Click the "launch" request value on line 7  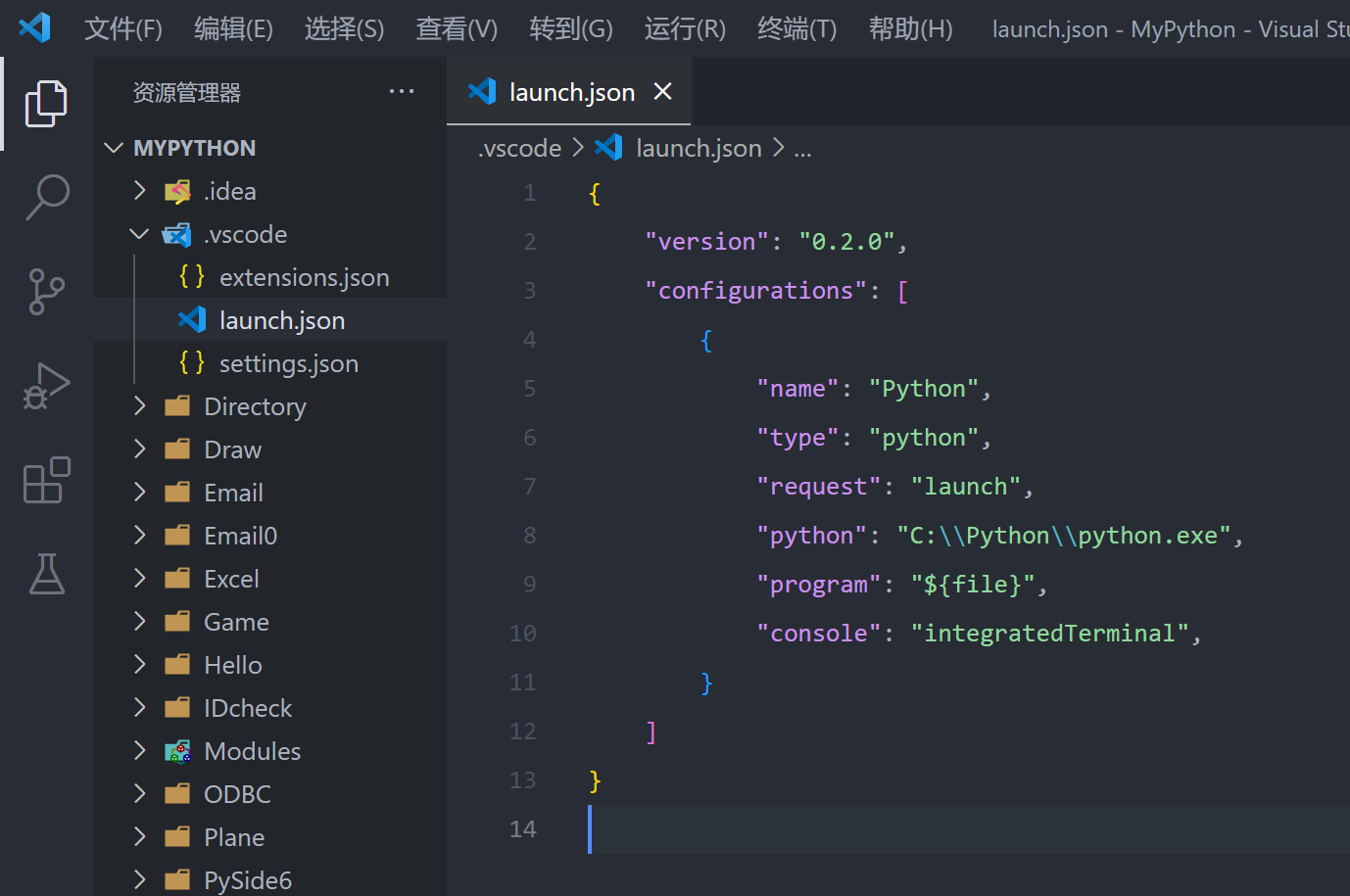[x=966, y=487]
